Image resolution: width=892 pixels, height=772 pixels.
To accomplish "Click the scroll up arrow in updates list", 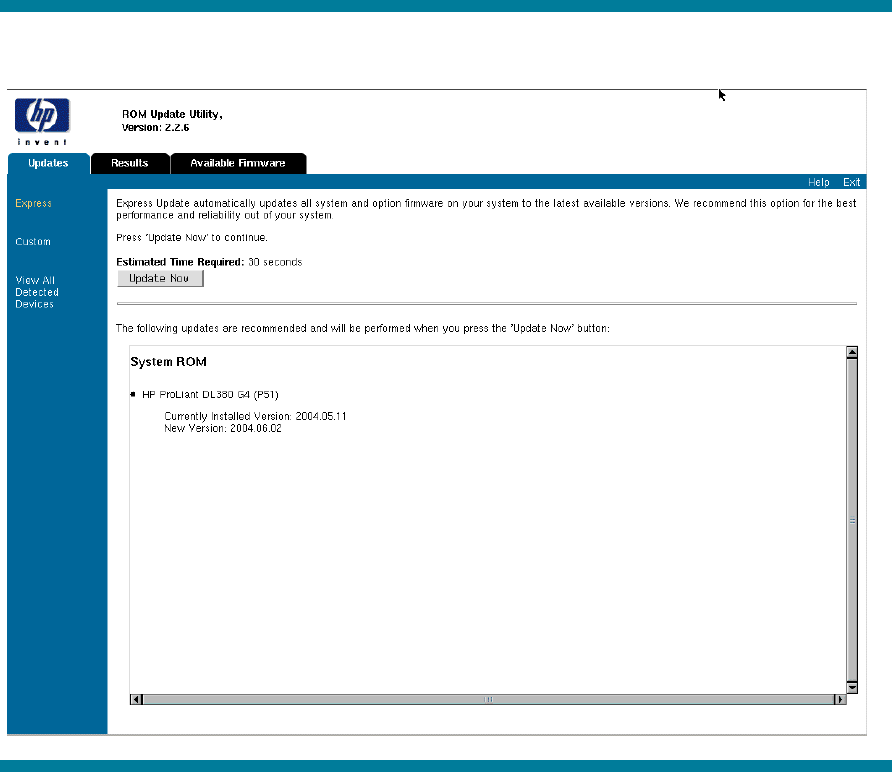I will tap(852, 352).
